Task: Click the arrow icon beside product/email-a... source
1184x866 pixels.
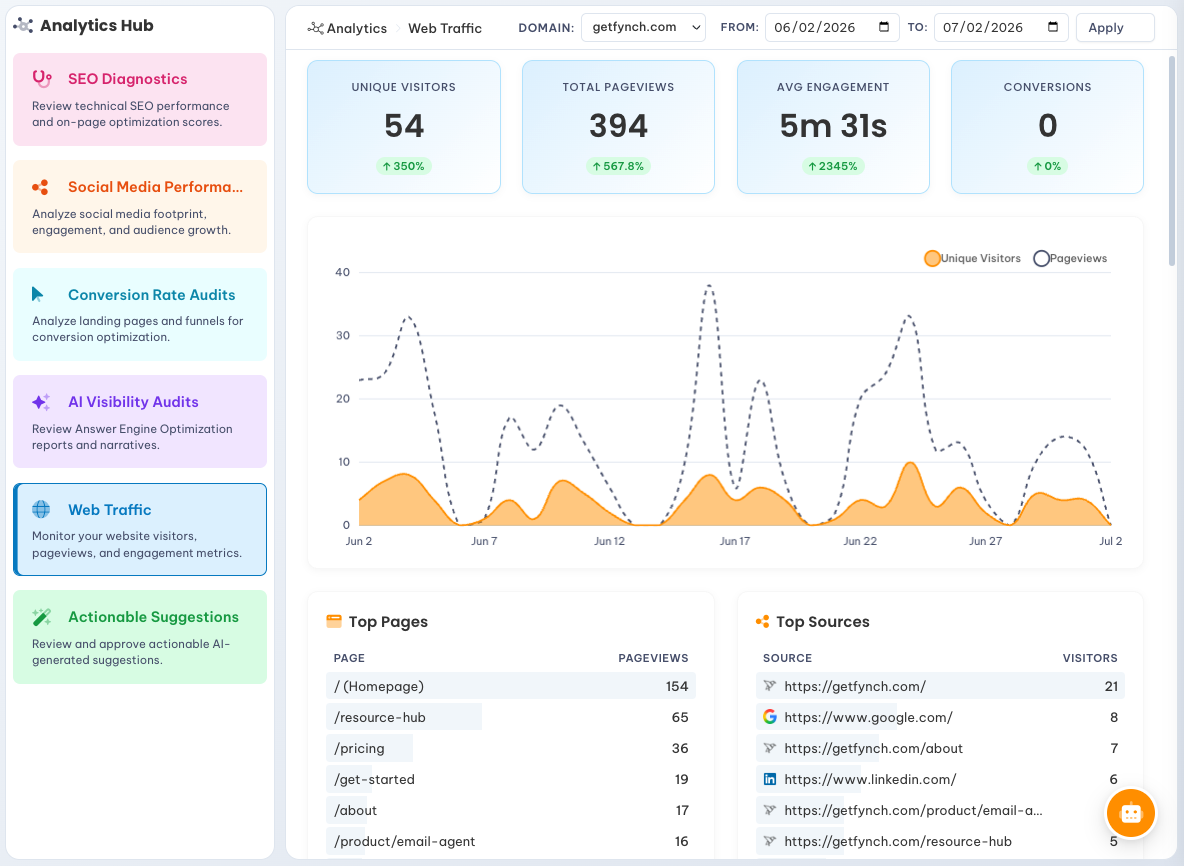Action: 769,809
